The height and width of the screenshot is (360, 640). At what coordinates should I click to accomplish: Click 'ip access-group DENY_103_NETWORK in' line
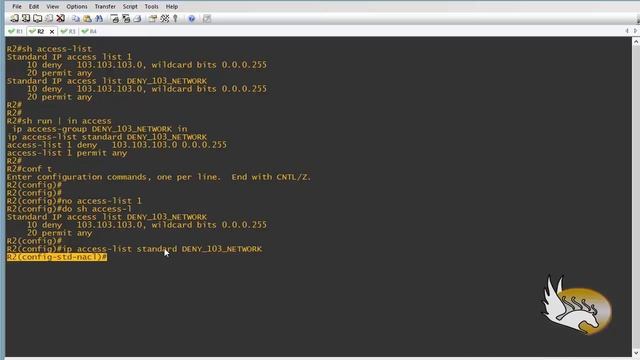[100, 129]
